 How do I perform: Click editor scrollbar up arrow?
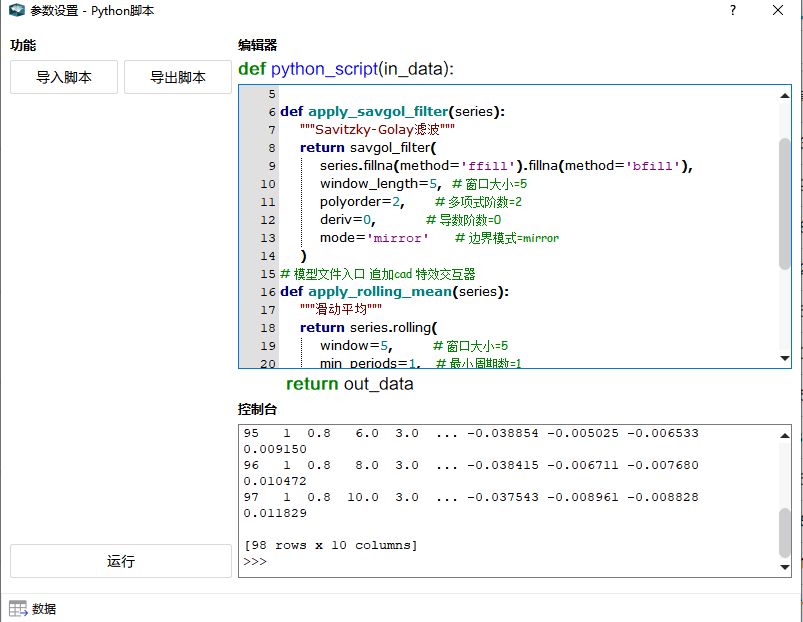[x=785, y=95]
